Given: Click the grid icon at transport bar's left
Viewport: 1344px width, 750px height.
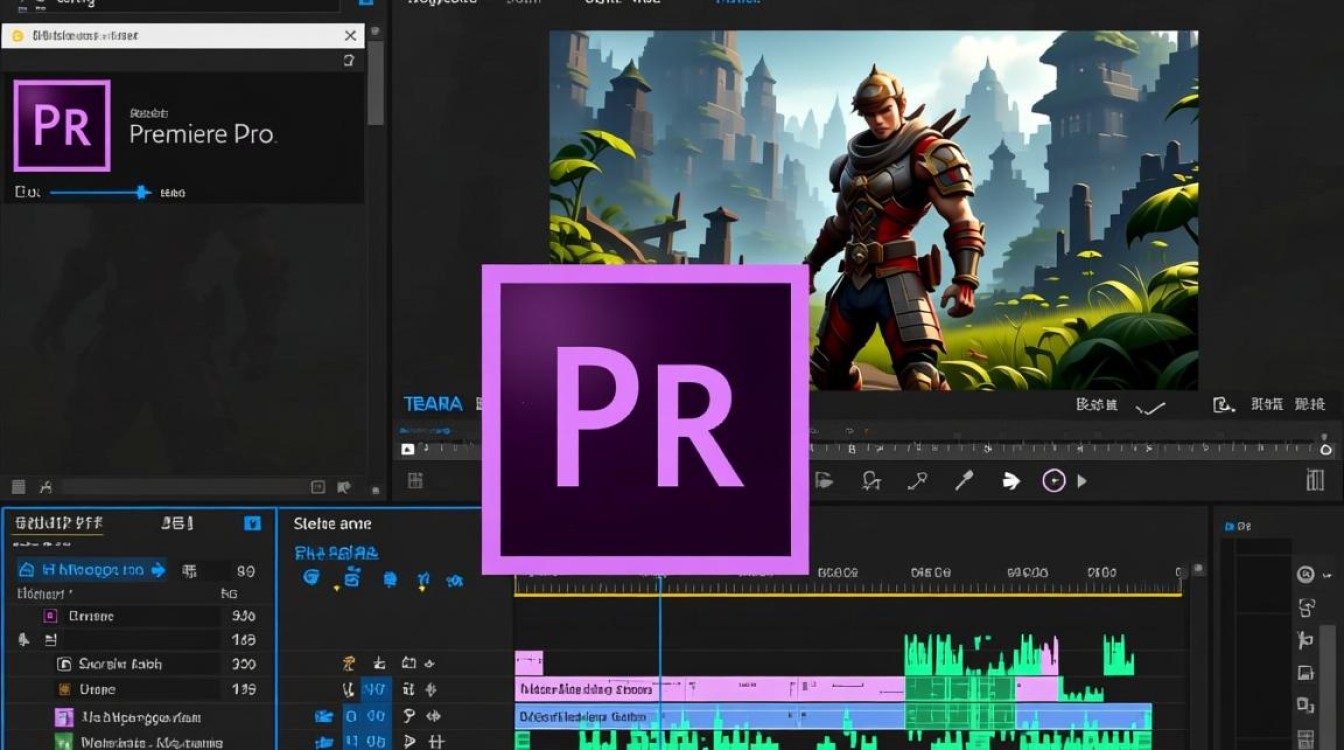Looking at the screenshot, I should [415, 481].
